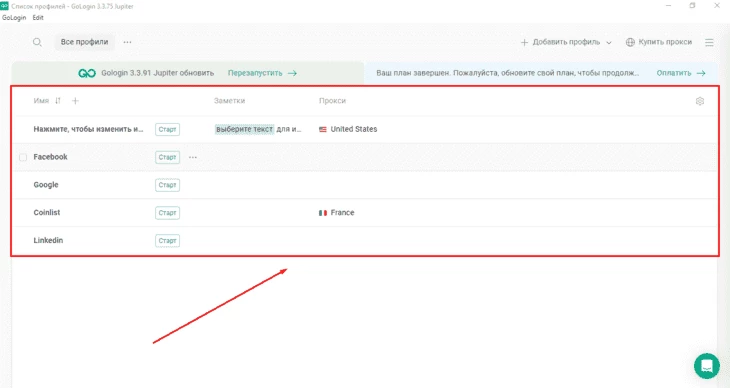Minimize the GoLogin window
The image size is (730, 388).
(x=669, y=6)
